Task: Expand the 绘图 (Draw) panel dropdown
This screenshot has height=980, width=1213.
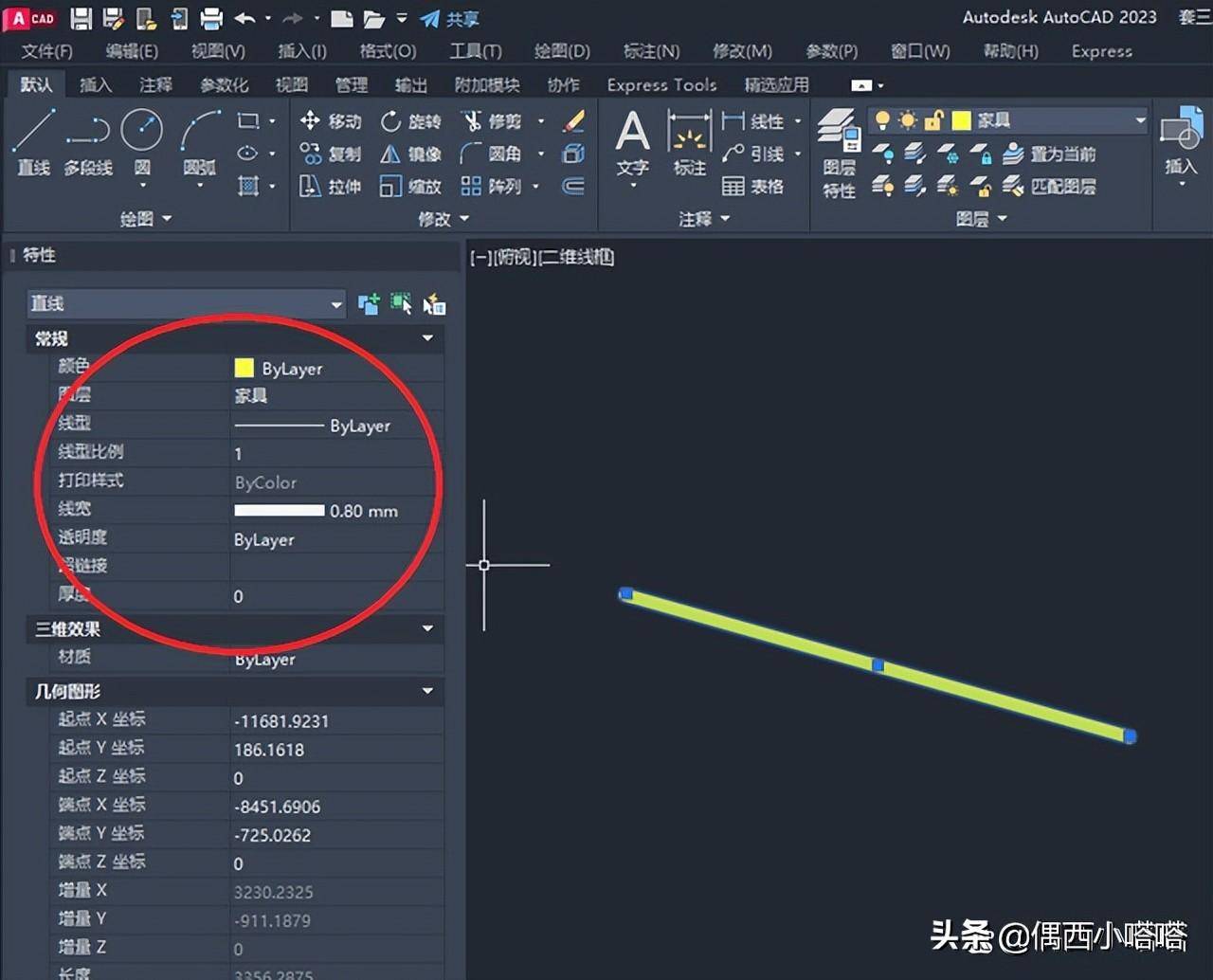Action: coord(146,219)
